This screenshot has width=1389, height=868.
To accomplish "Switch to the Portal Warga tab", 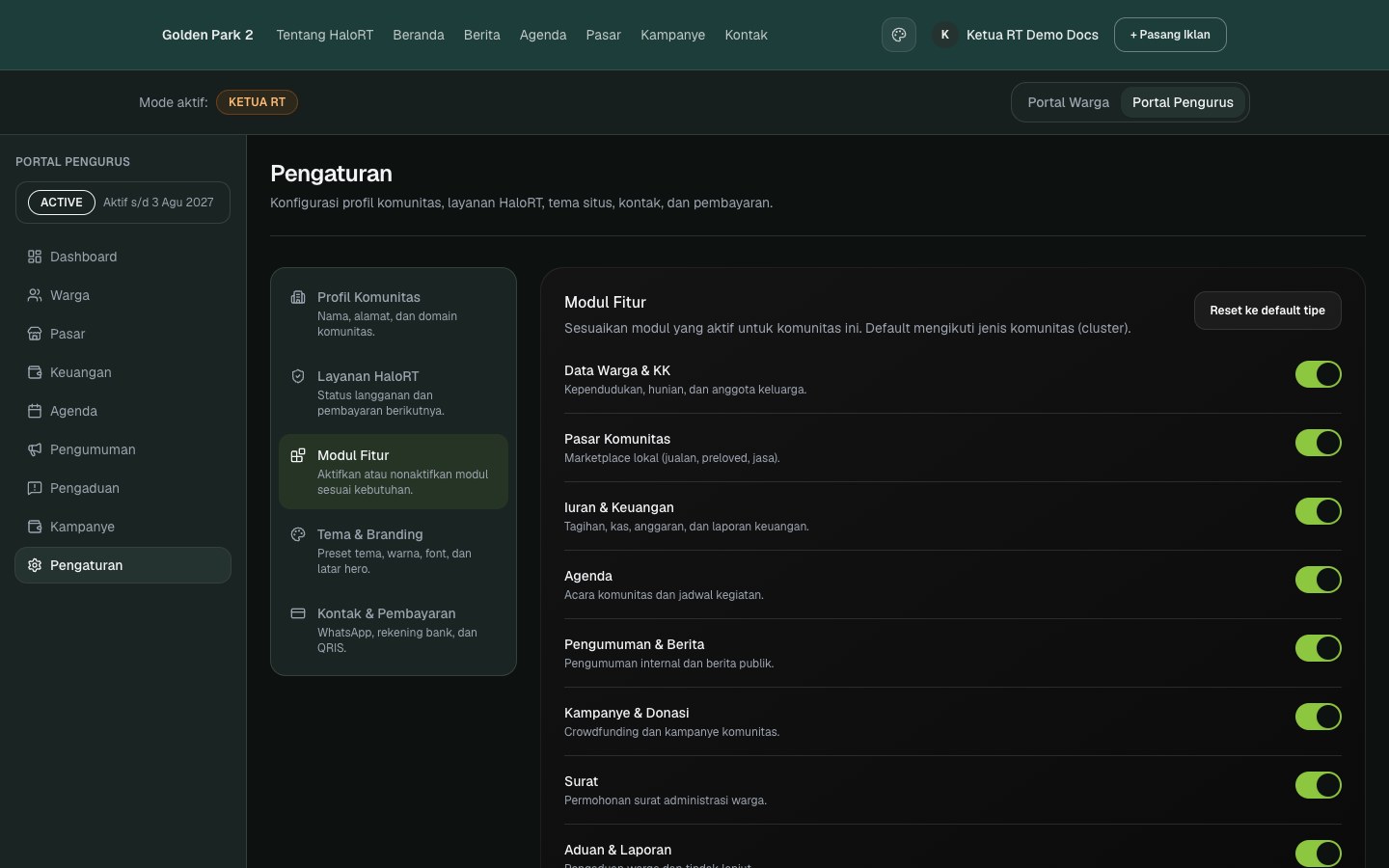I will (x=1068, y=102).
